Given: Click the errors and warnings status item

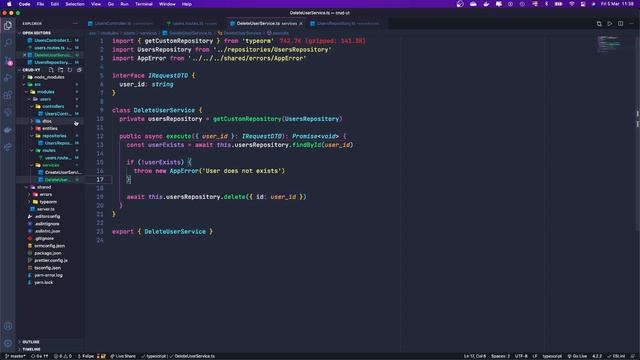Looking at the screenshot, I should pyautogui.click(x=63, y=356).
